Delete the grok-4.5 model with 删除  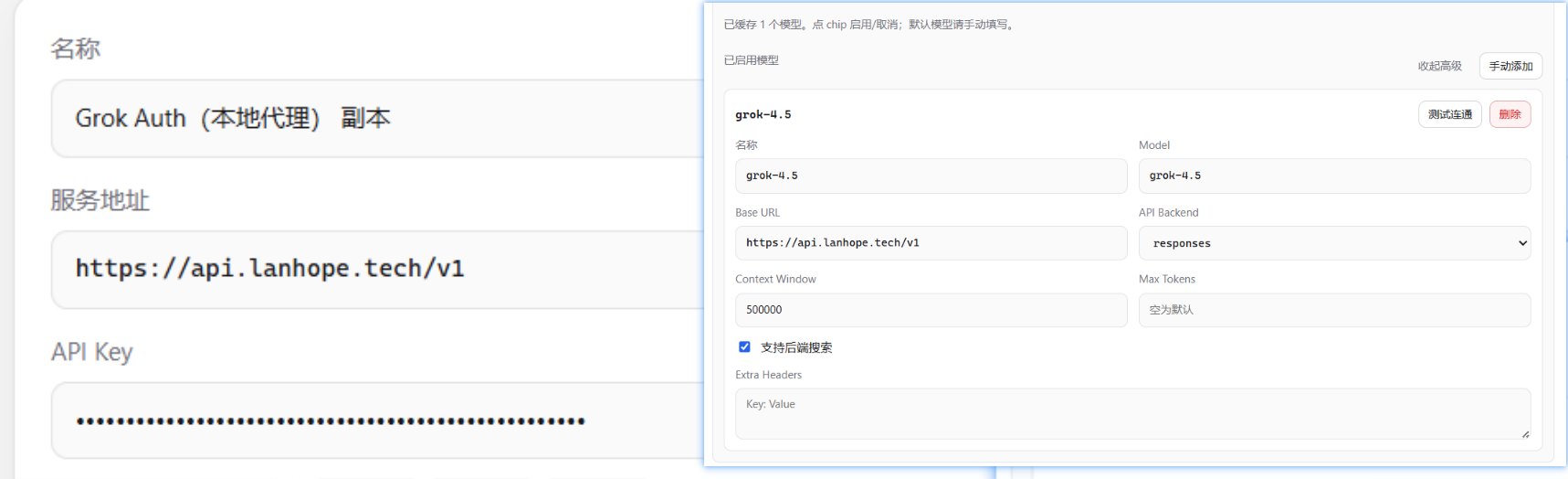coord(1510,114)
